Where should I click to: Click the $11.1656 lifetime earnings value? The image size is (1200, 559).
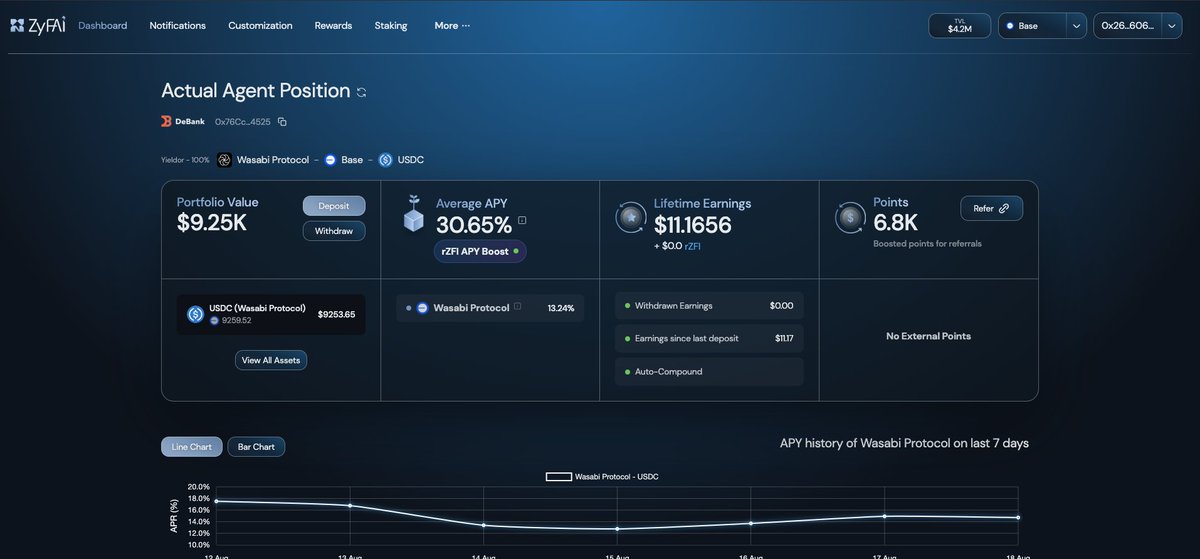693,225
